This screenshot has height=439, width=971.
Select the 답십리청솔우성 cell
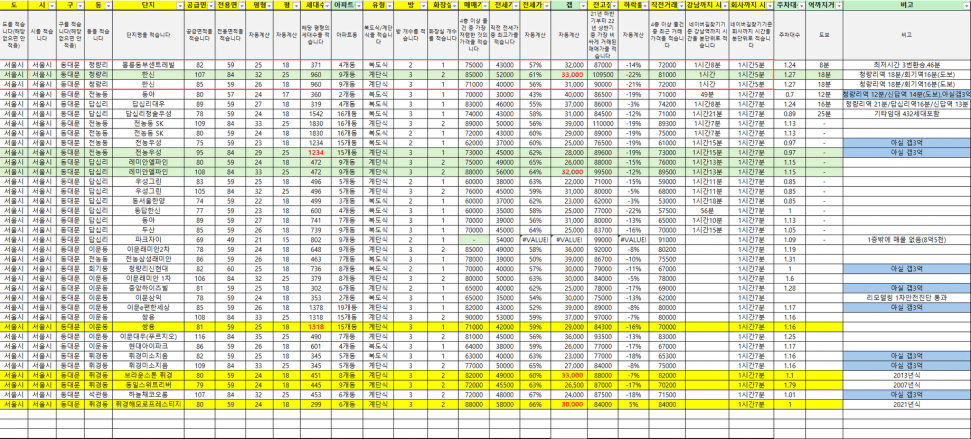click(149, 113)
